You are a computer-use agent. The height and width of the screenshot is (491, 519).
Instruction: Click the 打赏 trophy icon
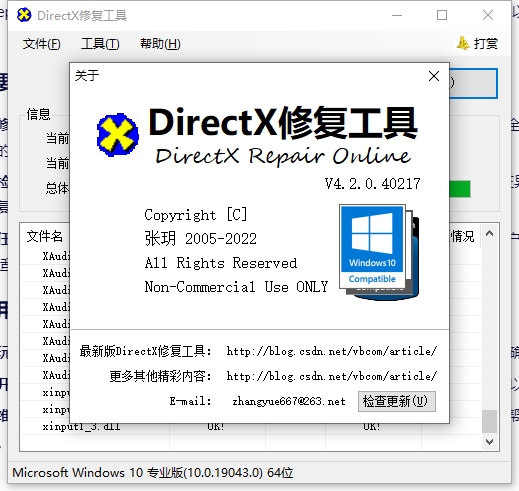(x=463, y=43)
